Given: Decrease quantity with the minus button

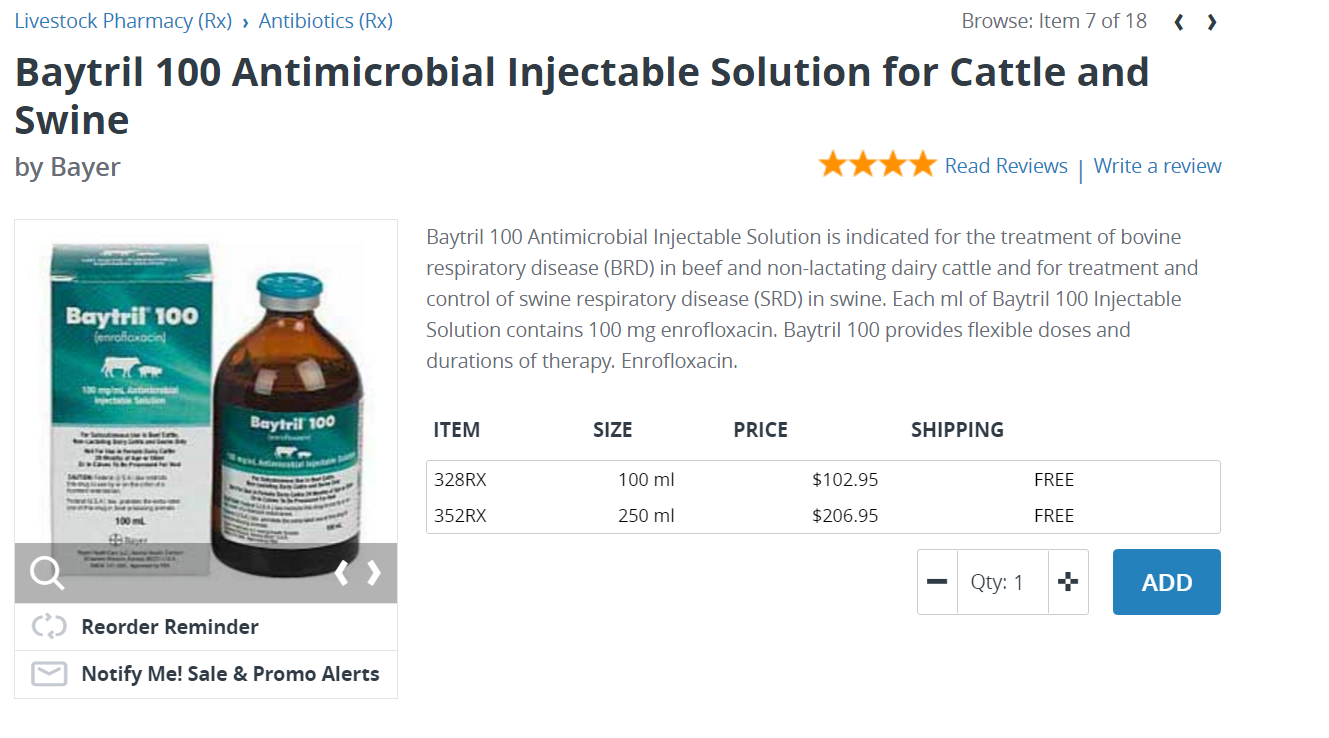Looking at the screenshot, I should point(937,582).
